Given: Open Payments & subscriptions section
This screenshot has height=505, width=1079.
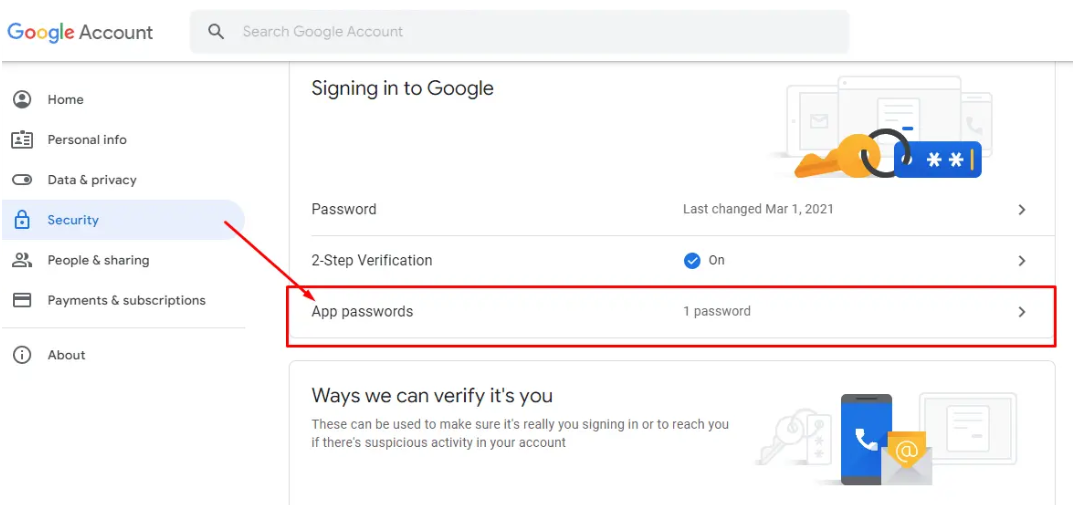Looking at the screenshot, I should [126, 300].
